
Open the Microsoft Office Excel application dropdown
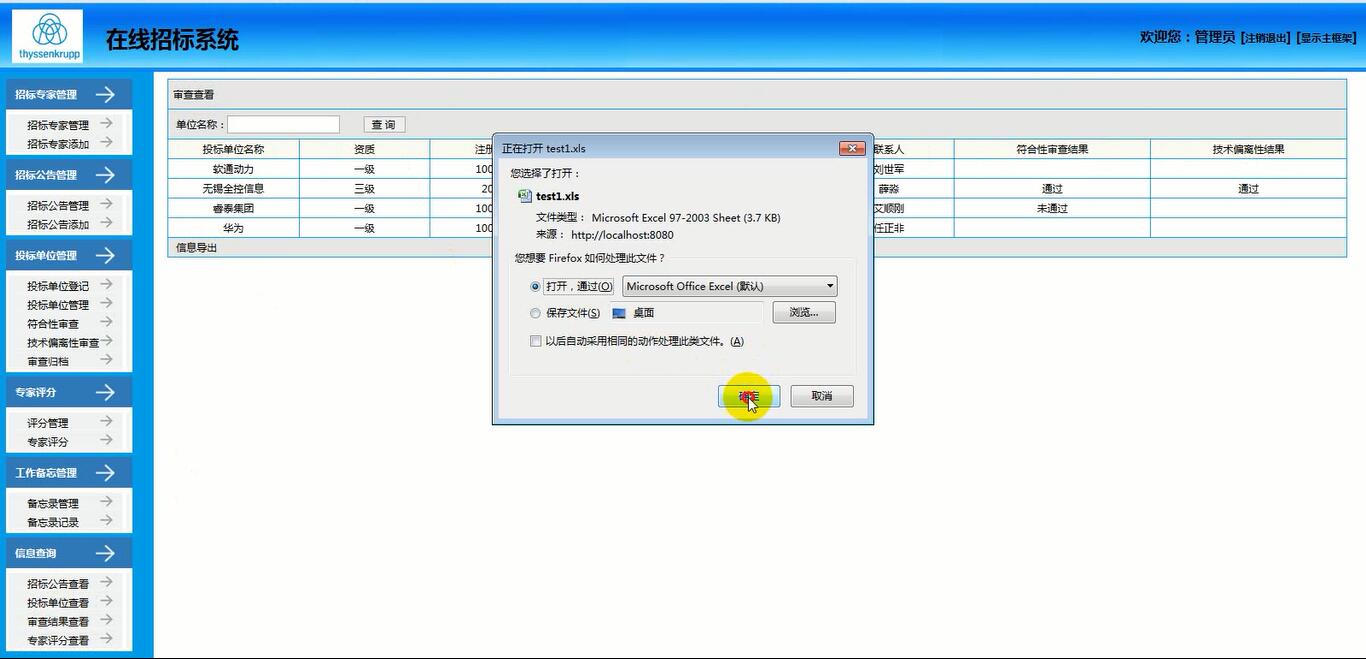[x=730, y=286]
